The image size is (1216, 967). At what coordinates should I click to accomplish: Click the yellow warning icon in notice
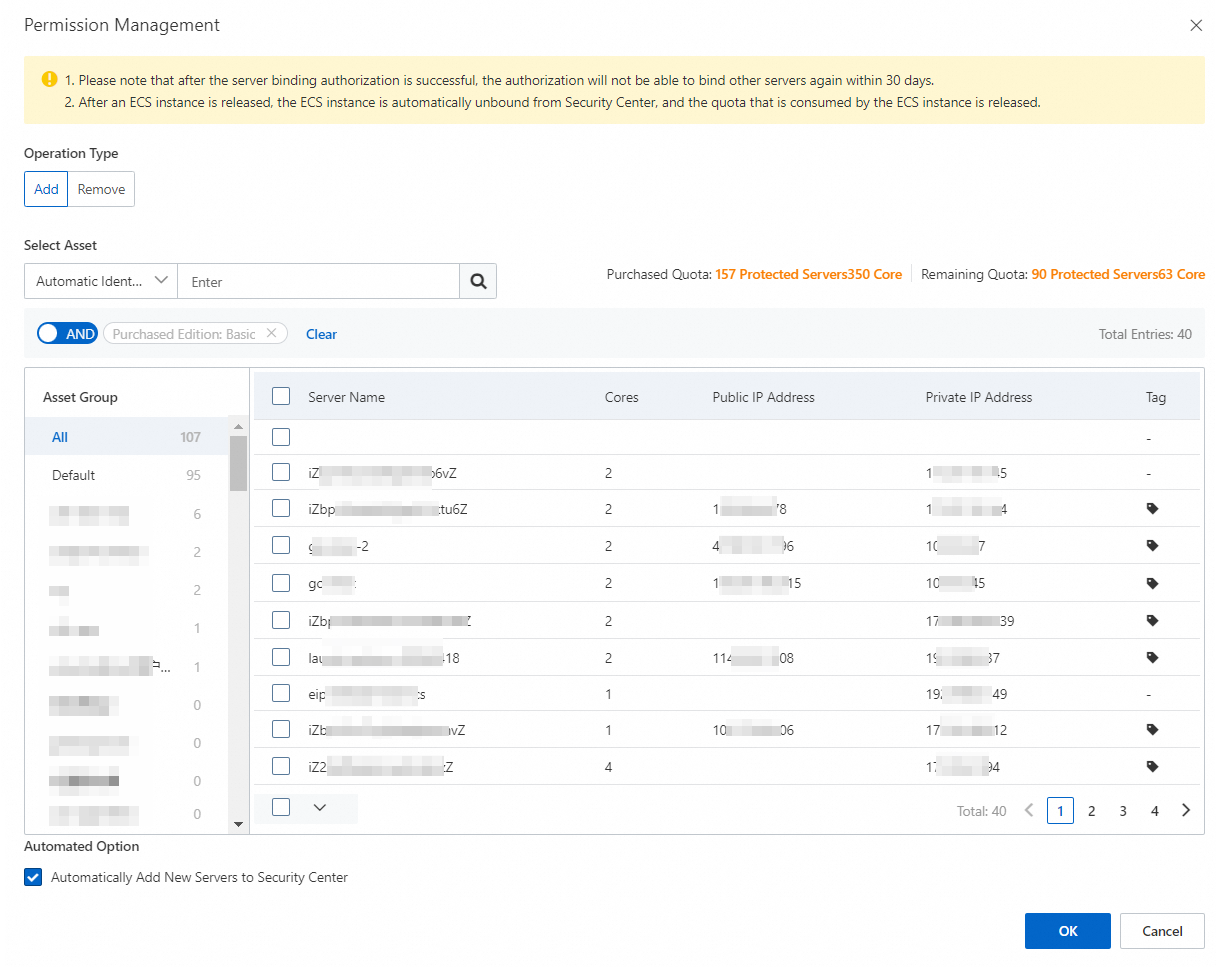(x=50, y=79)
